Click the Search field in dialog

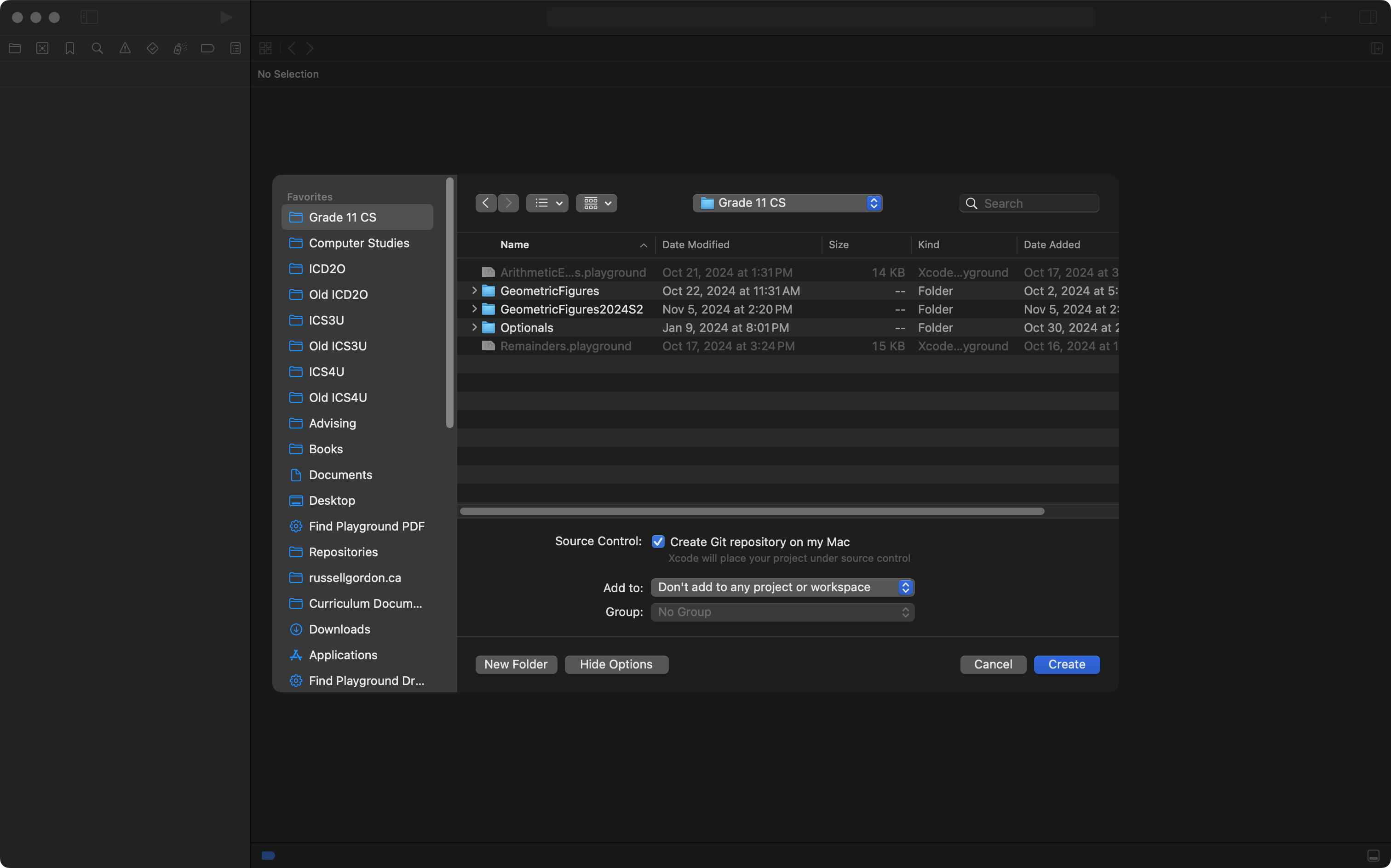point(1037,203)
